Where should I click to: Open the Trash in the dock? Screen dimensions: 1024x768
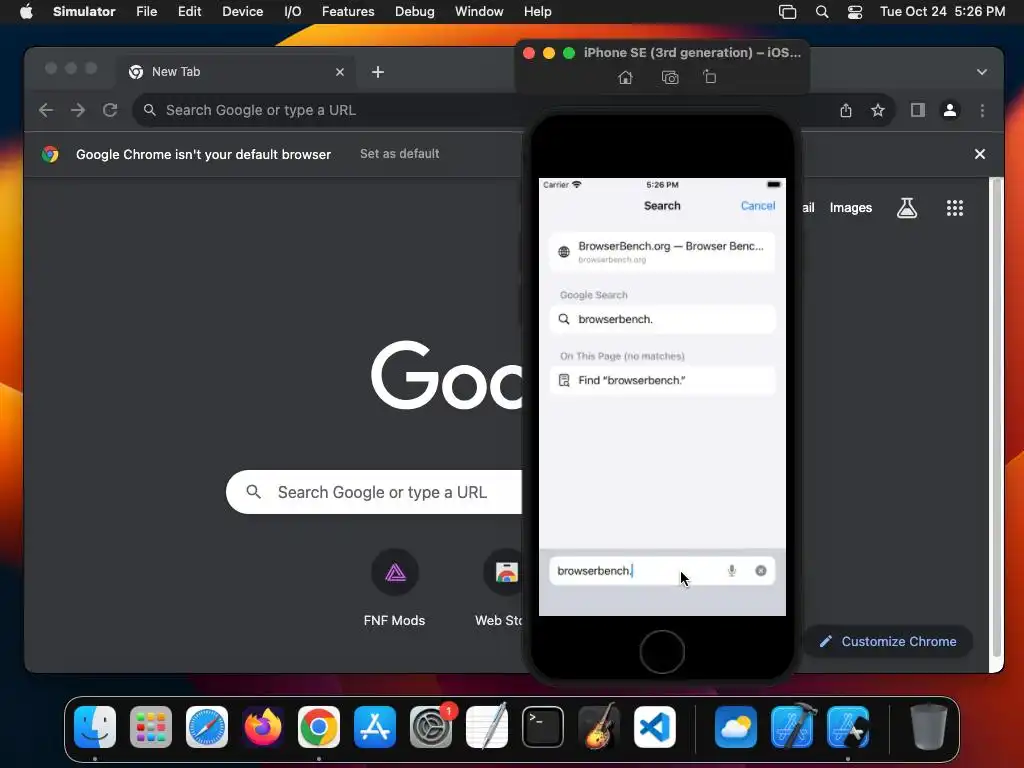pos(929,727)
